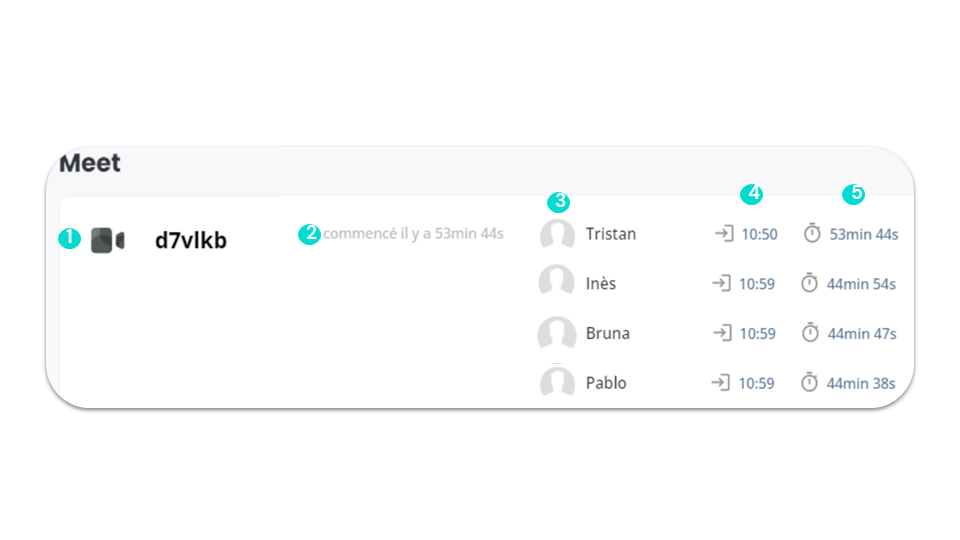
Task: Click the Meet section heading
Action: [90, 163]
